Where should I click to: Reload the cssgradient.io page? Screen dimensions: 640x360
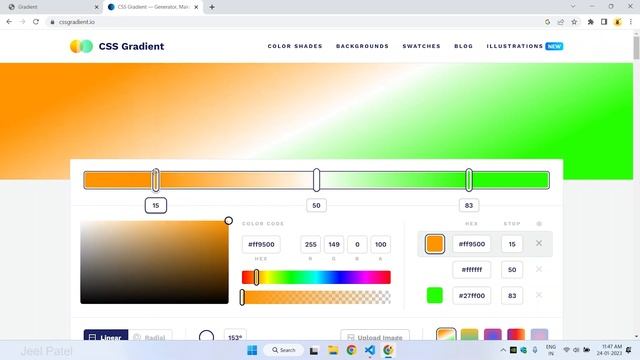[36, 22]
